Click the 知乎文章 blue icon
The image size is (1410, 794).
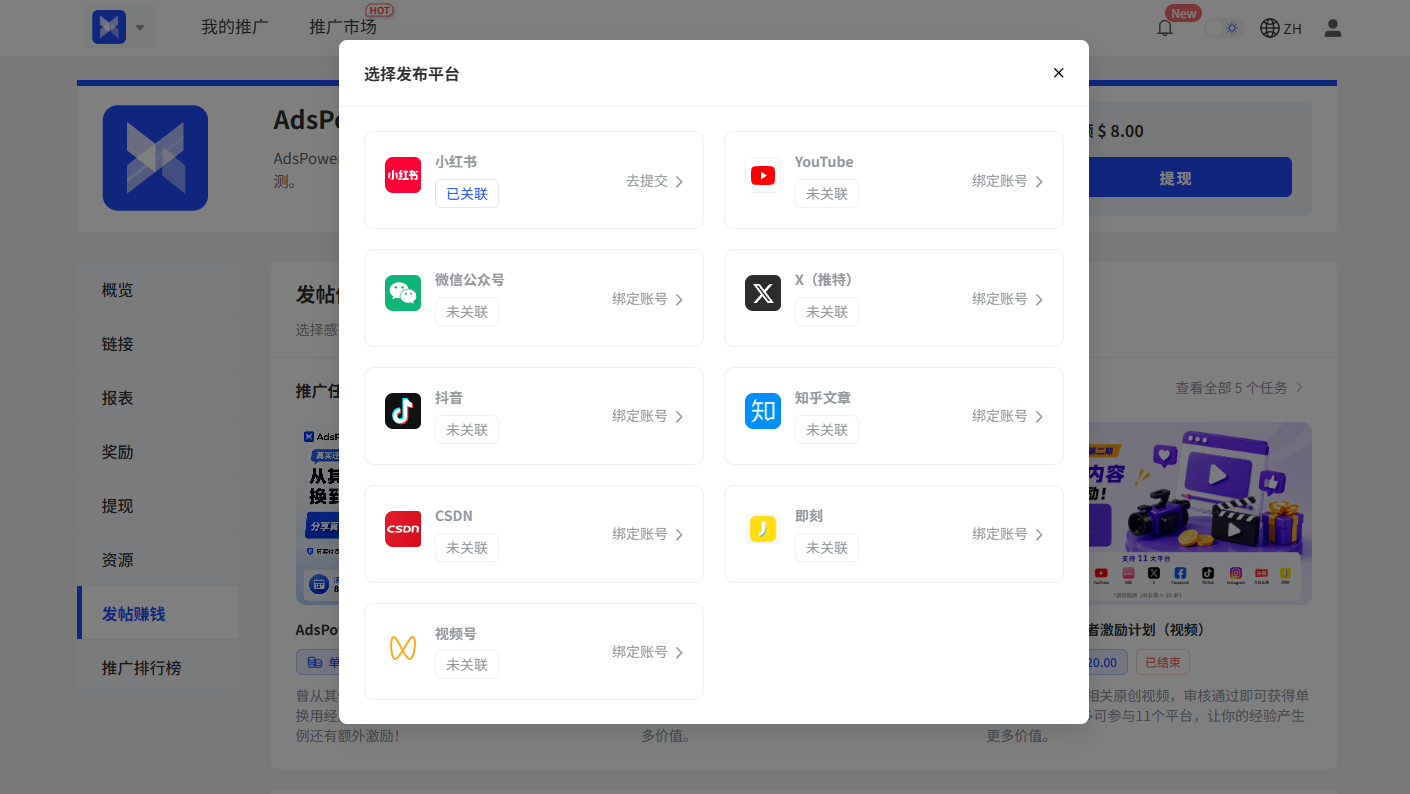point(763,411)
